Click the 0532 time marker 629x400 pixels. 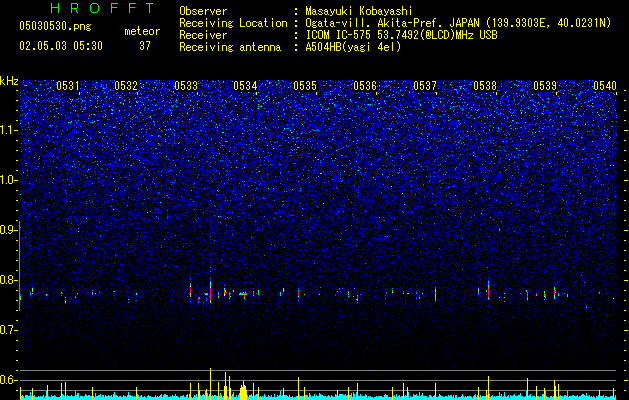tap(126, 86)
